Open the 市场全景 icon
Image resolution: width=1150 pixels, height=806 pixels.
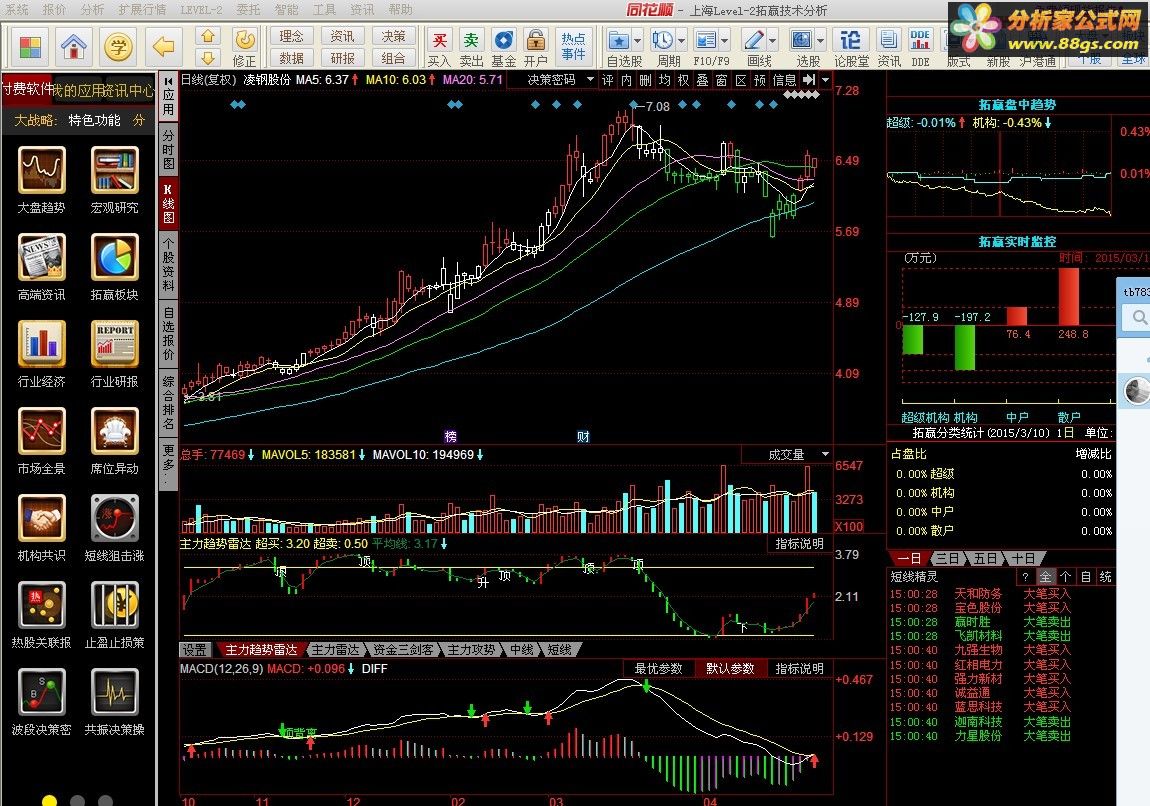pyautogui.click(x=42, y=431)
